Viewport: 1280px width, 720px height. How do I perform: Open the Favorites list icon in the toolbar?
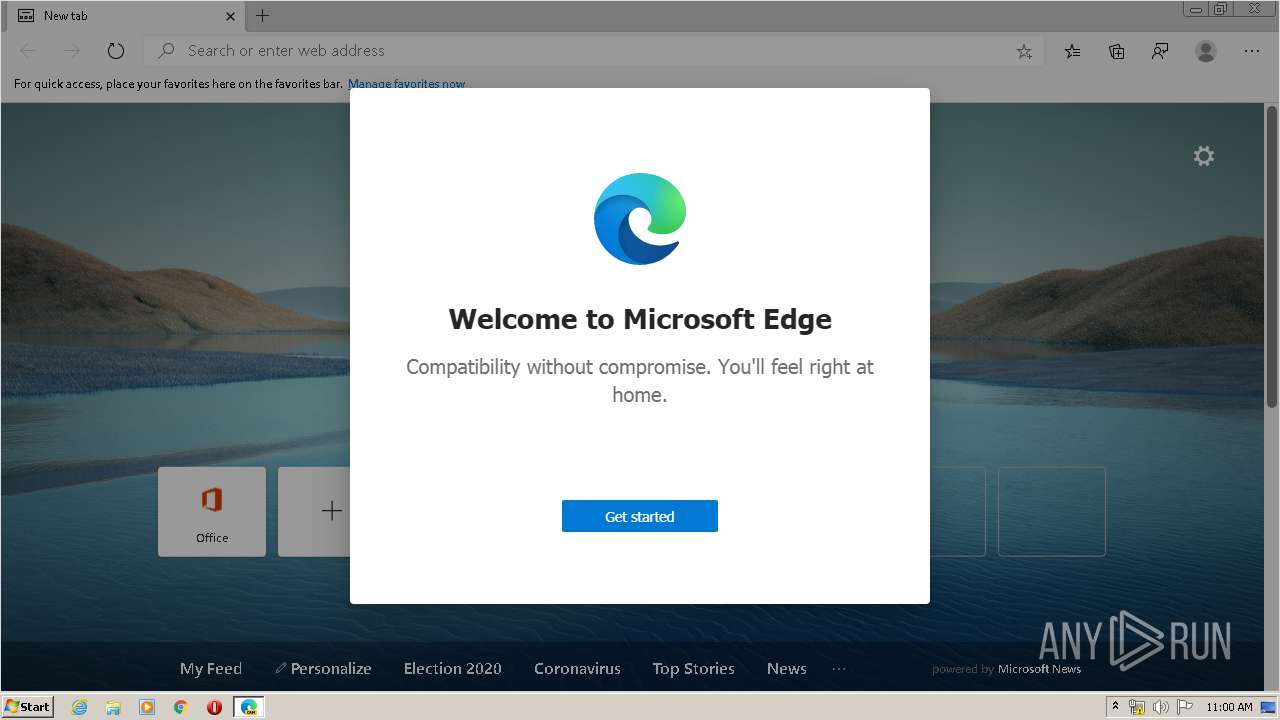tap(1072, 51)
